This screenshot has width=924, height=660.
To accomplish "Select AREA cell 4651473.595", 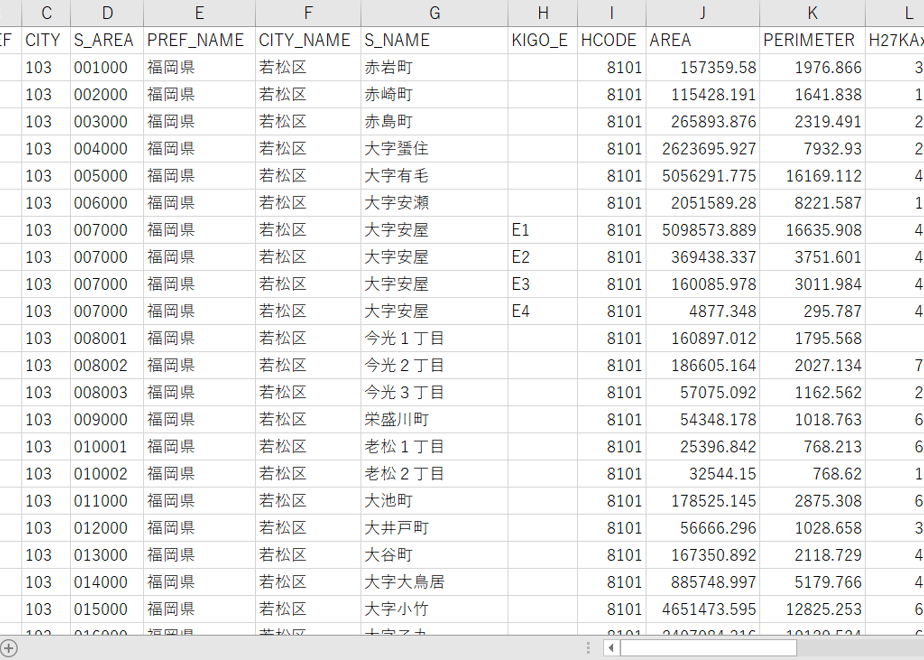I will [x=702, y=609].
